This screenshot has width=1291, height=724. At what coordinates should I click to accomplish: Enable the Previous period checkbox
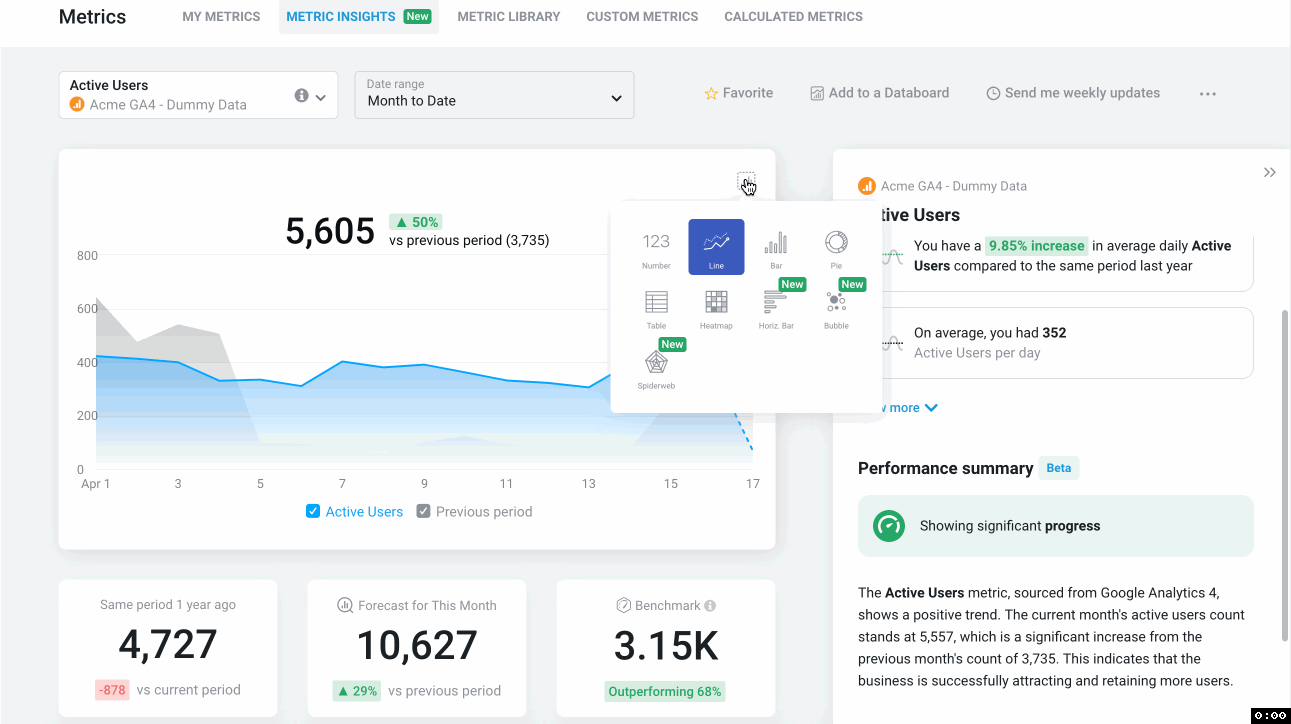tap(423, 511)
